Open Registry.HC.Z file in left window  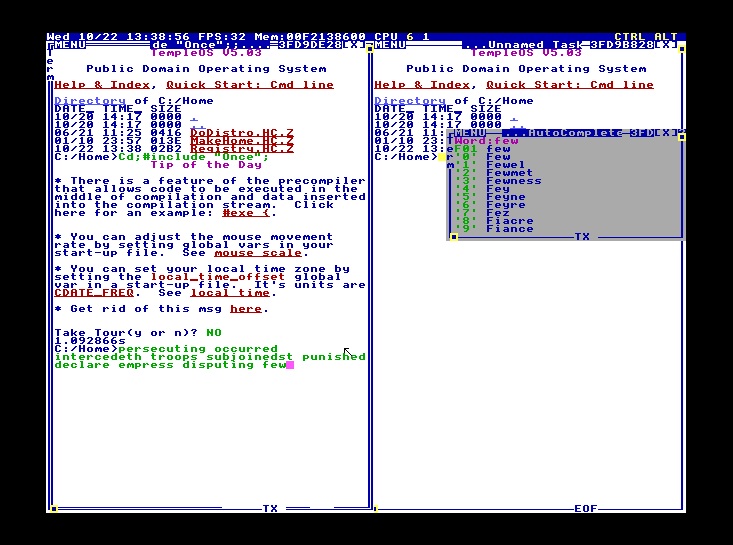click(242, 149)
